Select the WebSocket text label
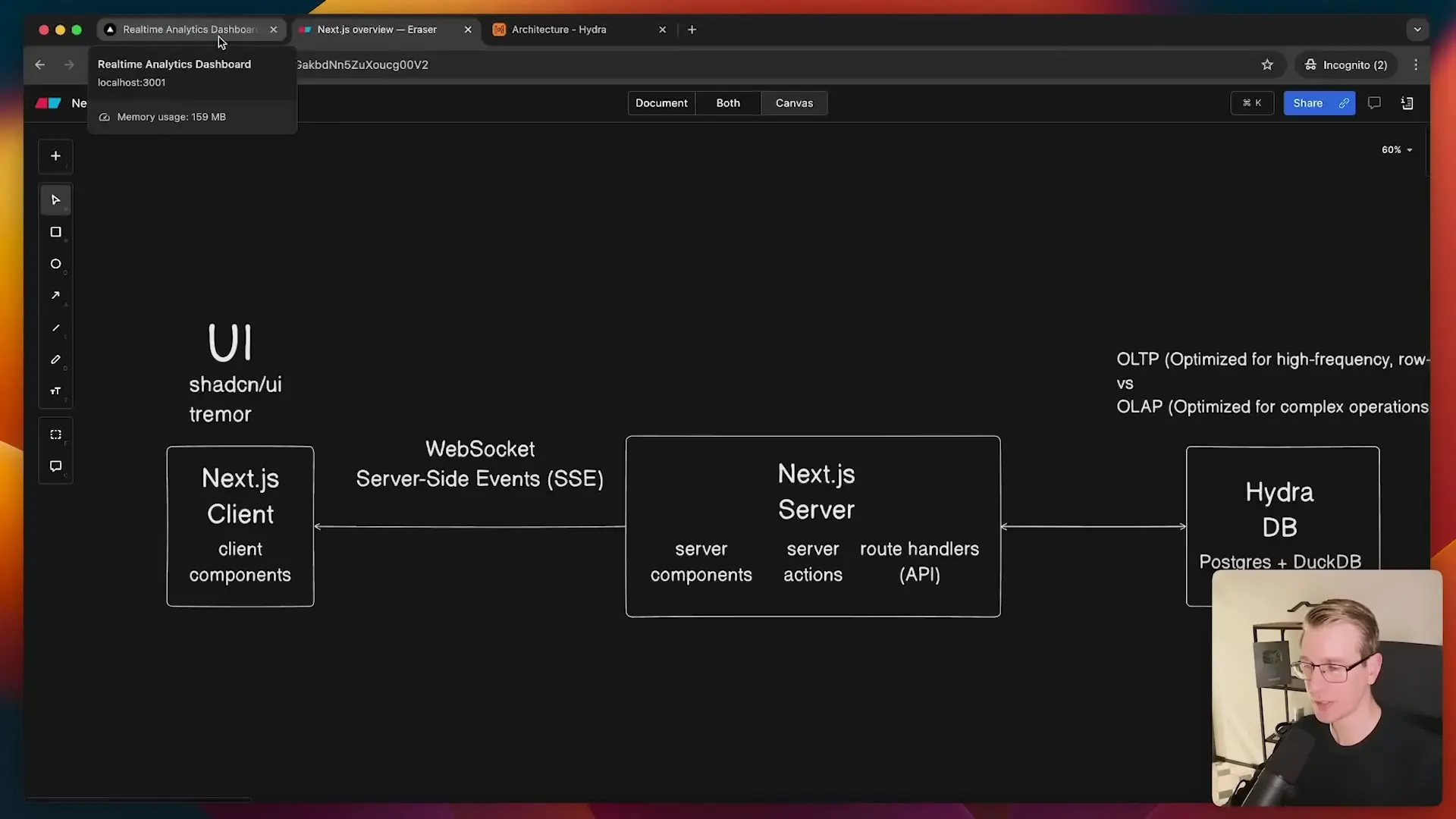 point(480,449)
